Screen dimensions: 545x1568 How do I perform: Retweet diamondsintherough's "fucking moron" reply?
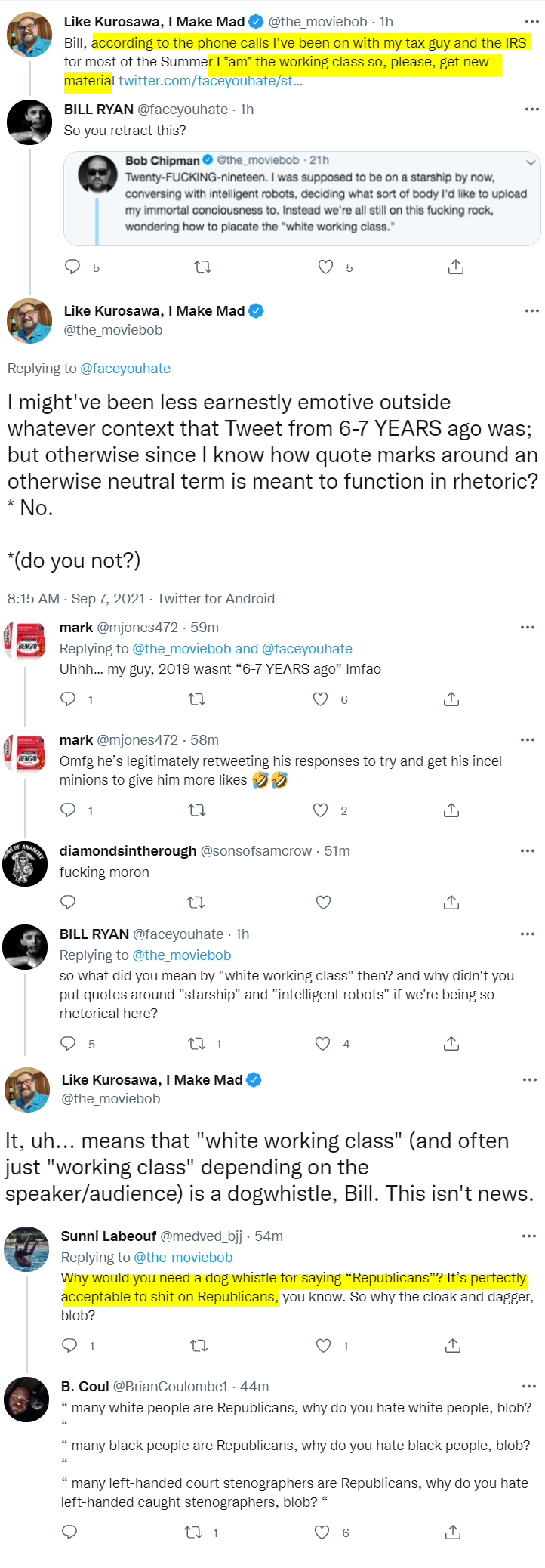[x=196, y=902]
